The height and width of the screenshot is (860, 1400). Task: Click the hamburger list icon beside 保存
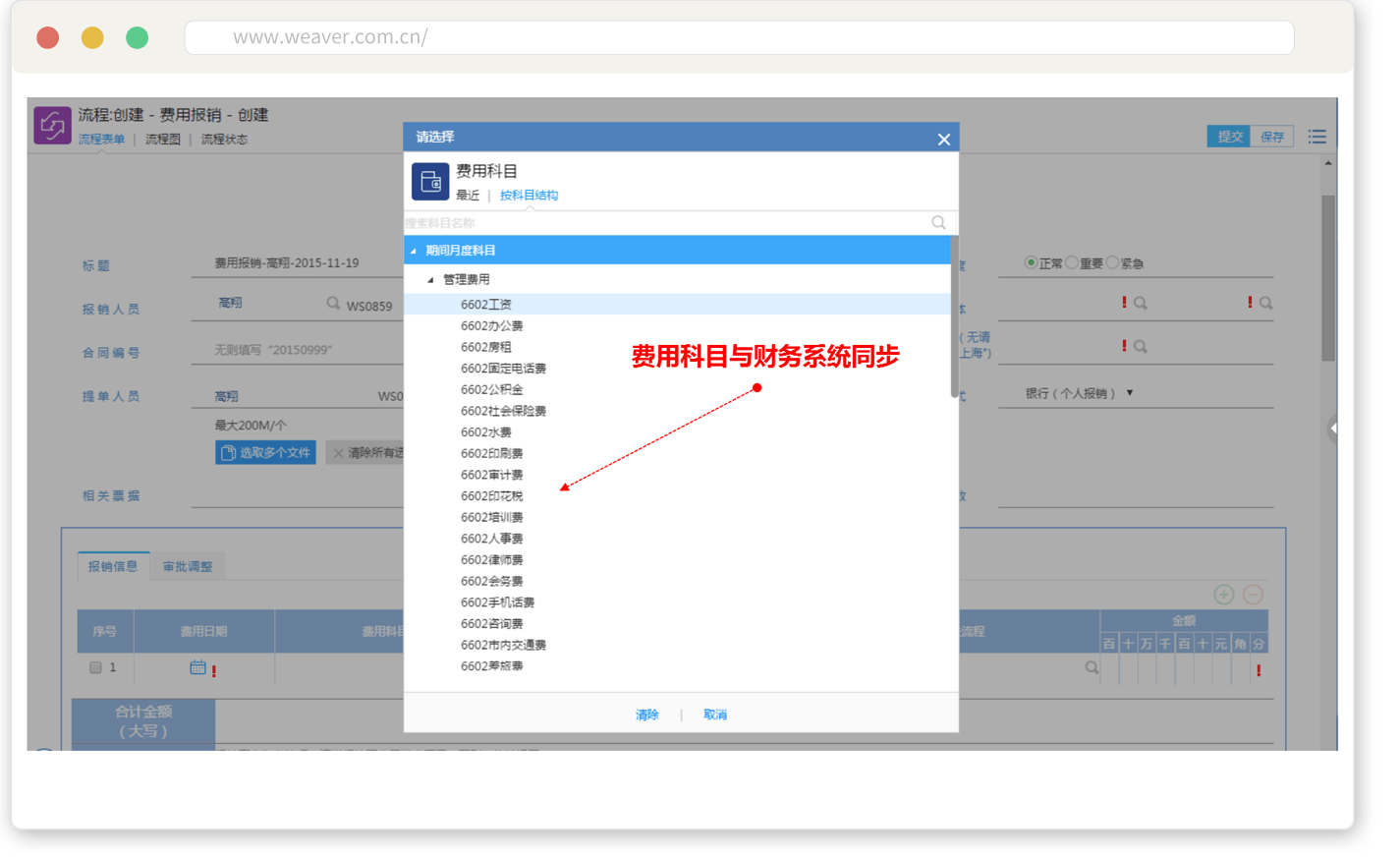pos(1316,137)
